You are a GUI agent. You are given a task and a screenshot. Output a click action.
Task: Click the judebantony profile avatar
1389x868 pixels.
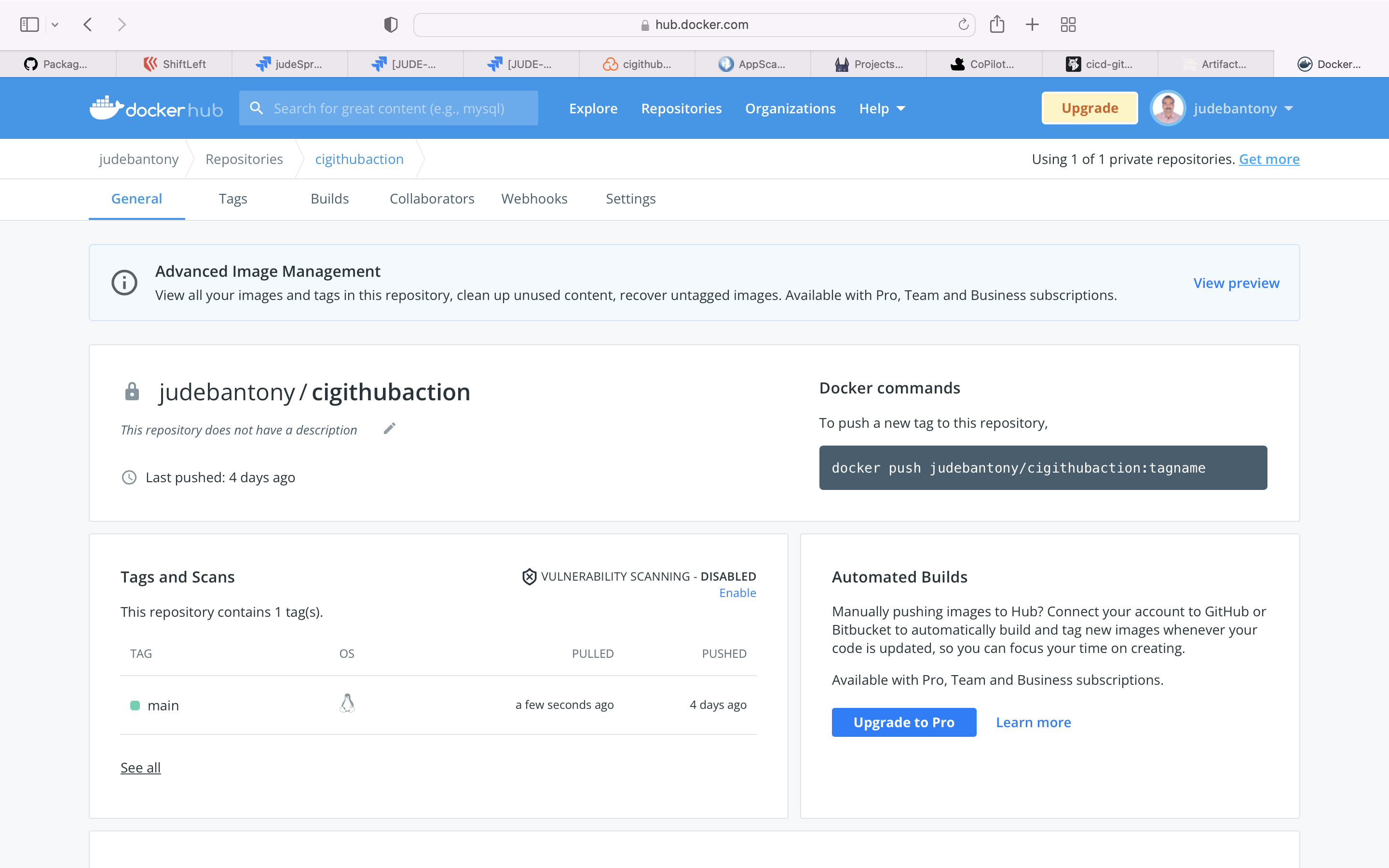point(1168,108)
